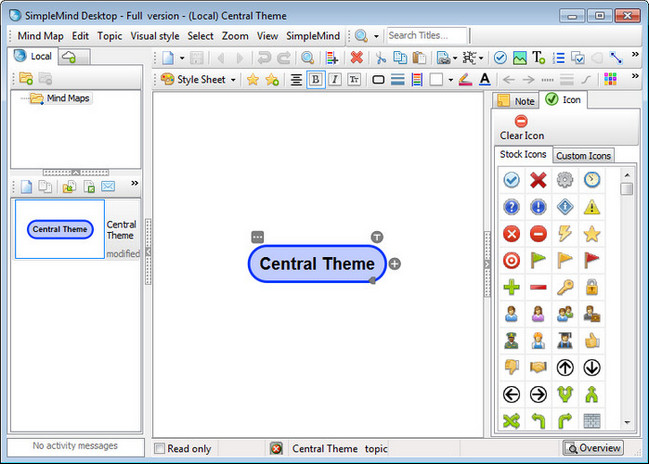649x464 pixels.
Task: Pick the padlock stock icon
Action: [592, 288]
